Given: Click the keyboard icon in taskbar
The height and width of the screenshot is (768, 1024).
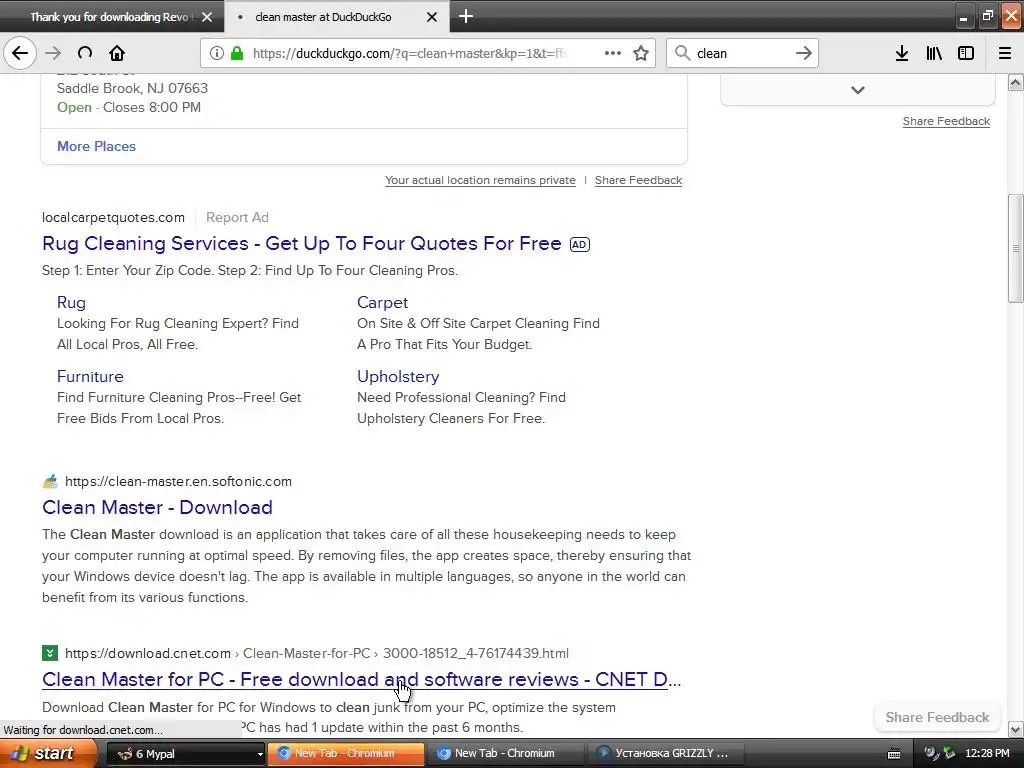Looking at the screenshot, I should pyautogui.click(x=894, y=754).
